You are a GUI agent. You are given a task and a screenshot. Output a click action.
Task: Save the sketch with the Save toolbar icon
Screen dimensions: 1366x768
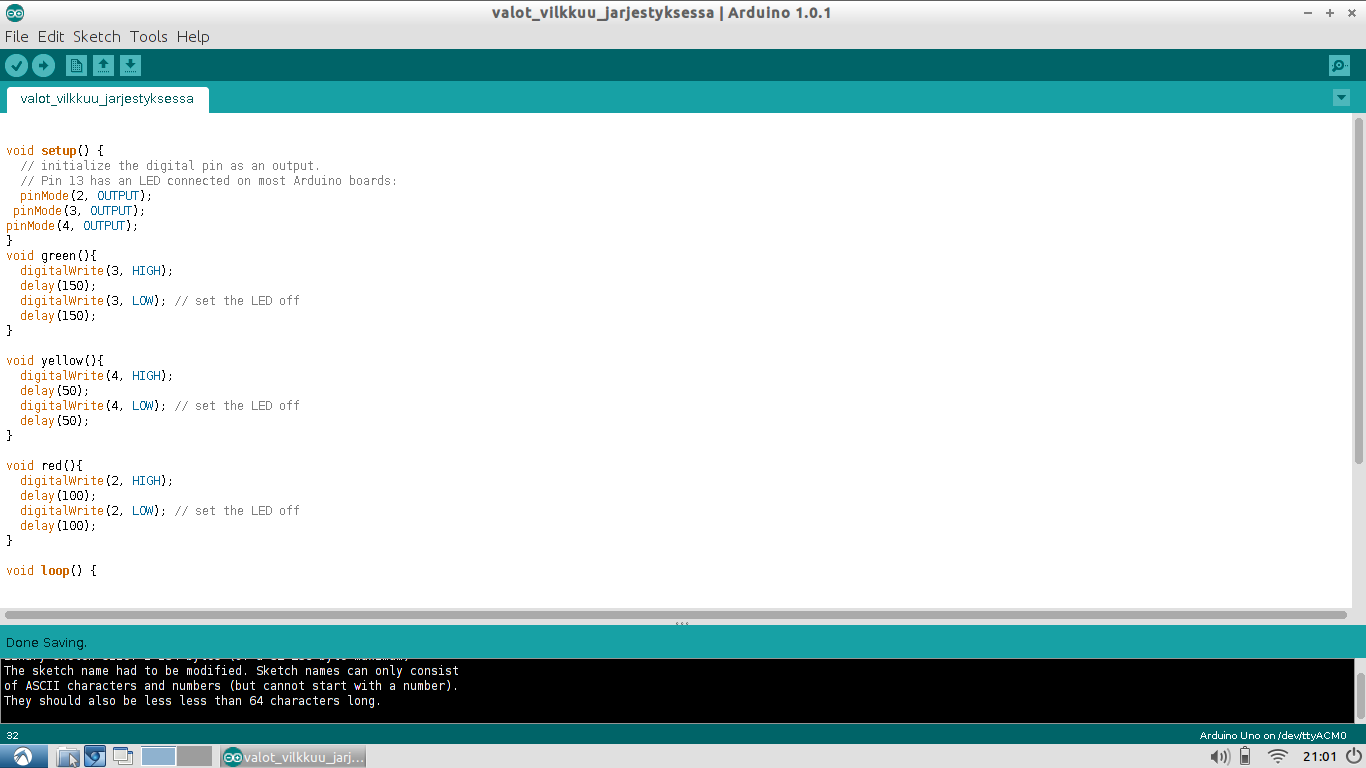(130, 66)
